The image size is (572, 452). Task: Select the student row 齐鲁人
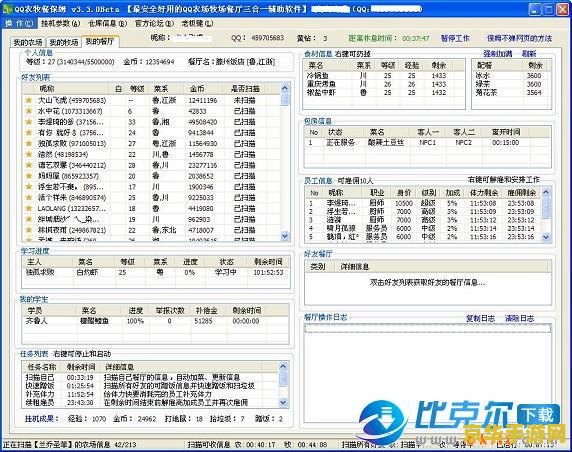click(156, 321)
